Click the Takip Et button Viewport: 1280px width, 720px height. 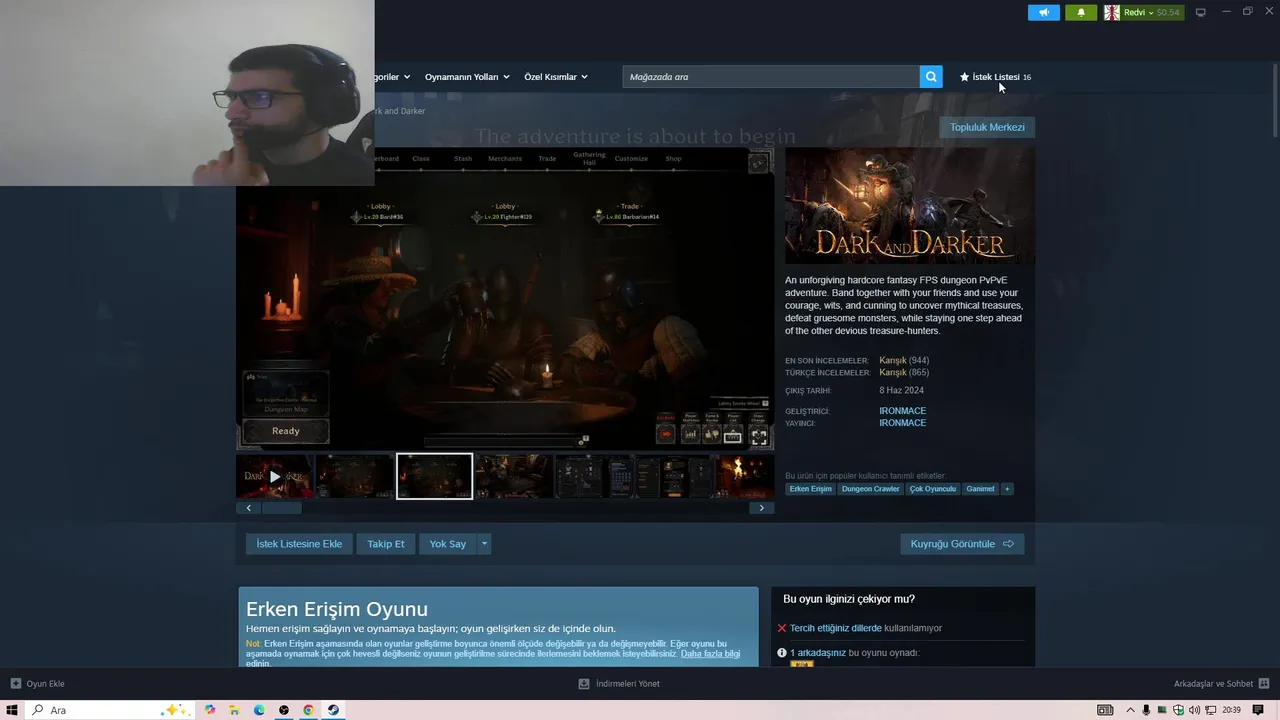(386, 544)
